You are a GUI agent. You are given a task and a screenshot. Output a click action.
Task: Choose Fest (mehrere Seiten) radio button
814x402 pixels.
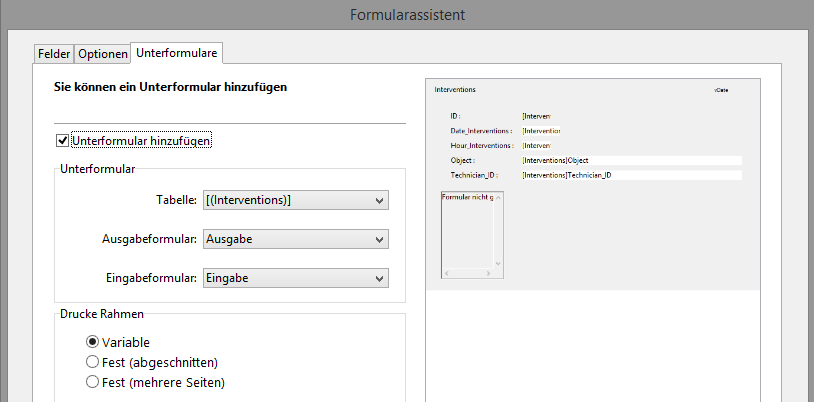click(93, 381)
